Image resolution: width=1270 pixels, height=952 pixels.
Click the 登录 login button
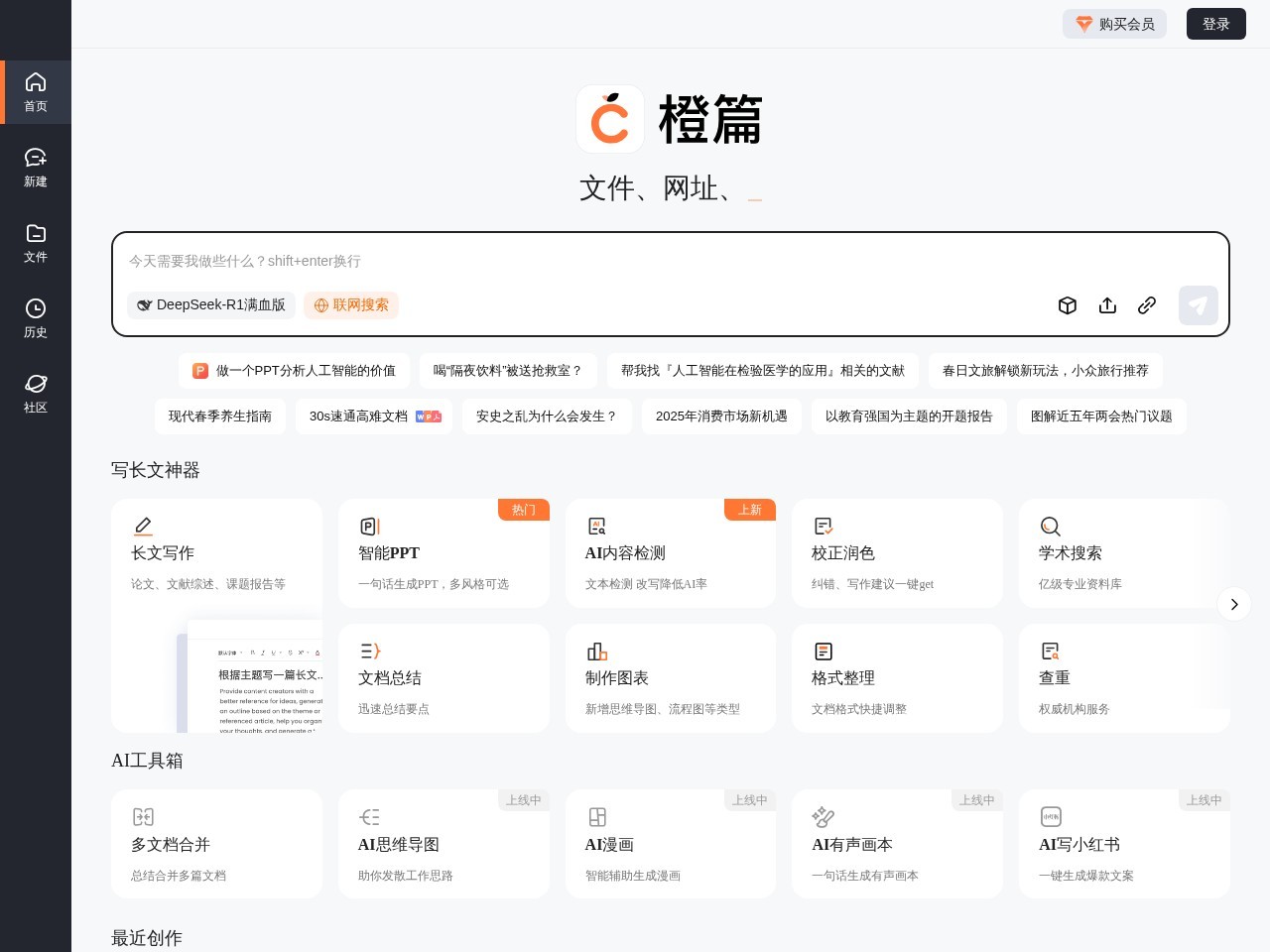(1216, 24)
